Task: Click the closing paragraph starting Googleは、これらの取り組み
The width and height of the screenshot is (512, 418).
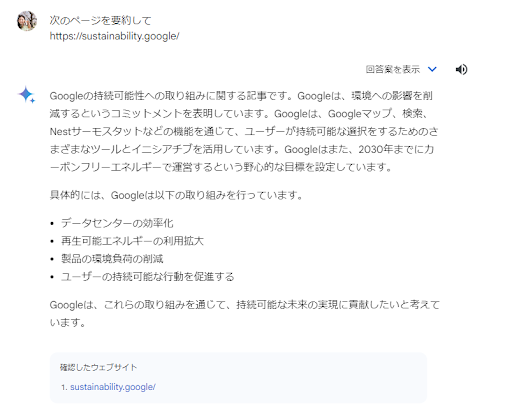Action: [x=245, y=313]
